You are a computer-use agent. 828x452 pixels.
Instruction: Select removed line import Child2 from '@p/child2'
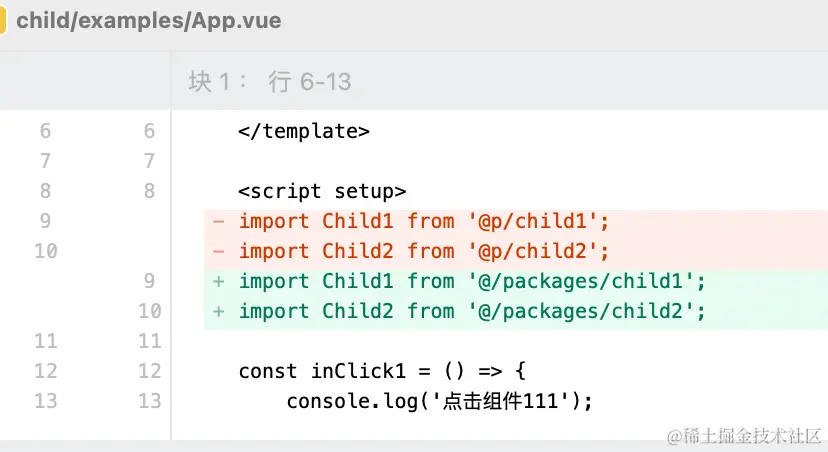[424, 251]
